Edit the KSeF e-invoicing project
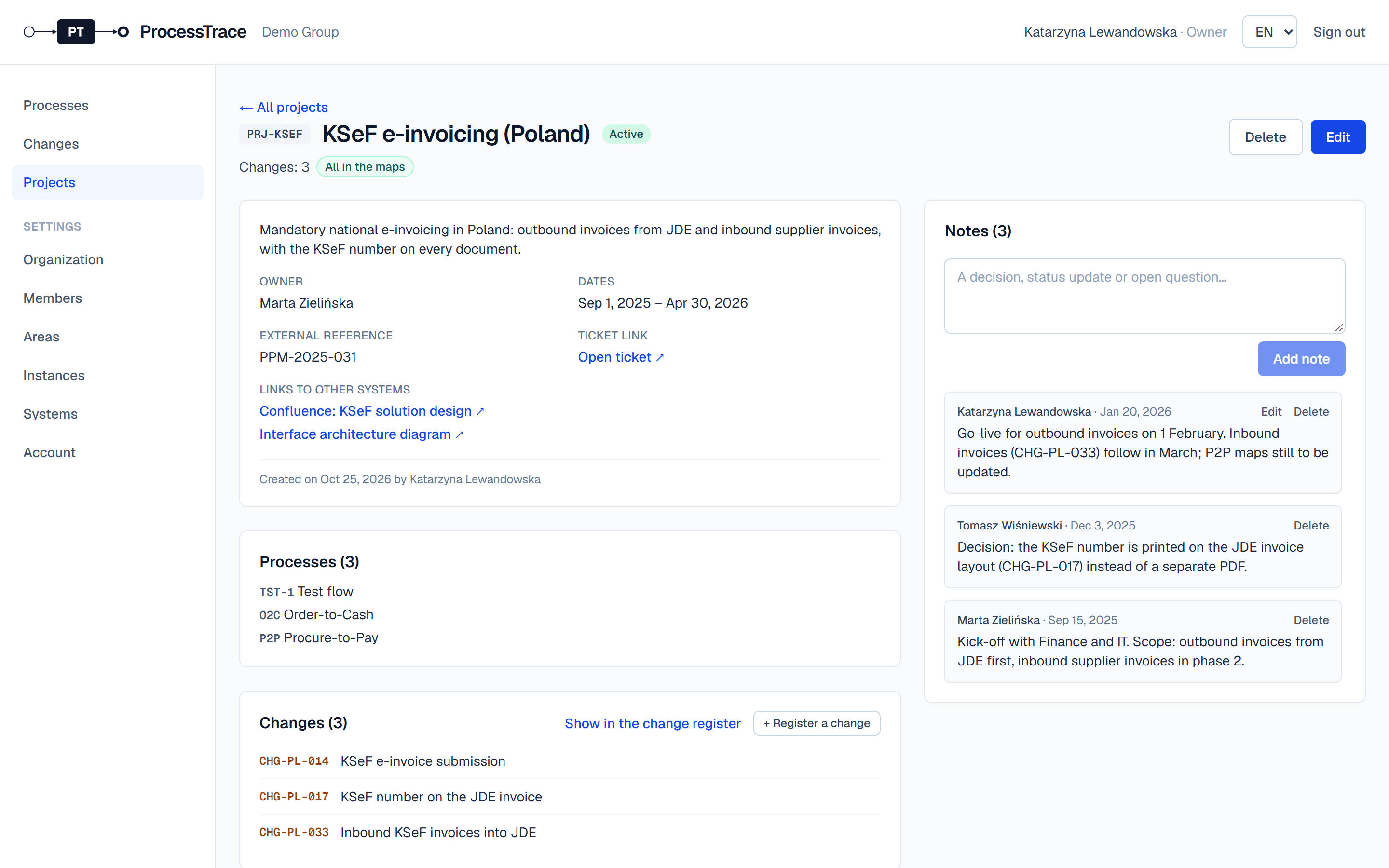Screen dimensions: 1389x868 (x=1338, y=136)
